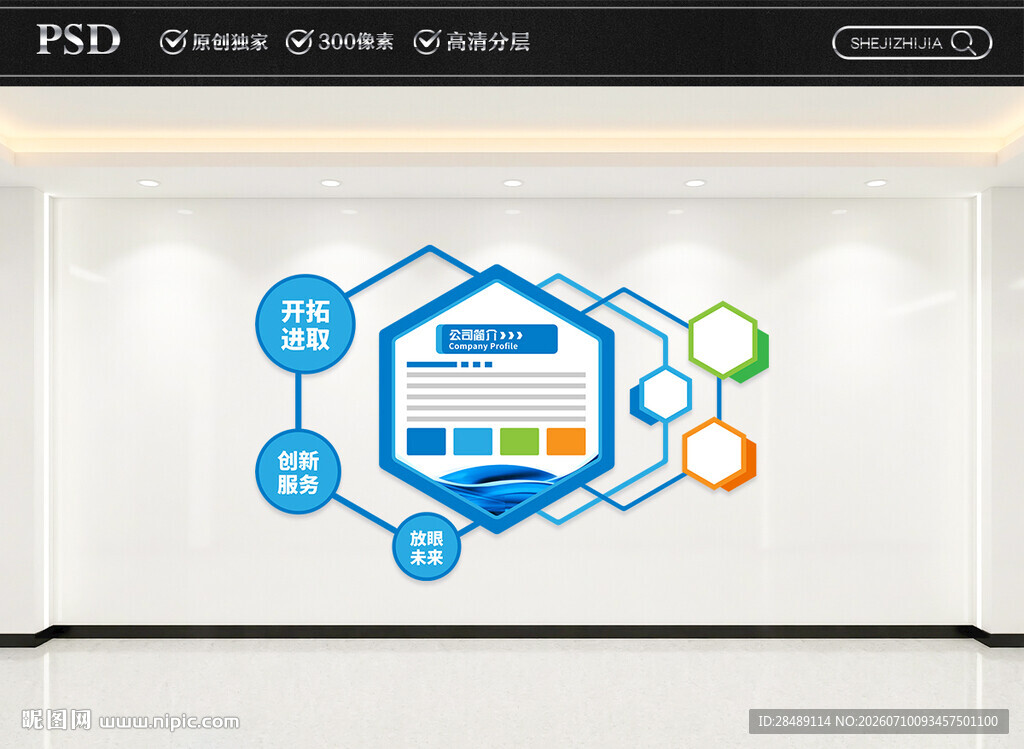Toggle the 300像素 checkmark
The width and height of the screenshot is (1024, 749).
pyautogui.click(x=299, y=42)
